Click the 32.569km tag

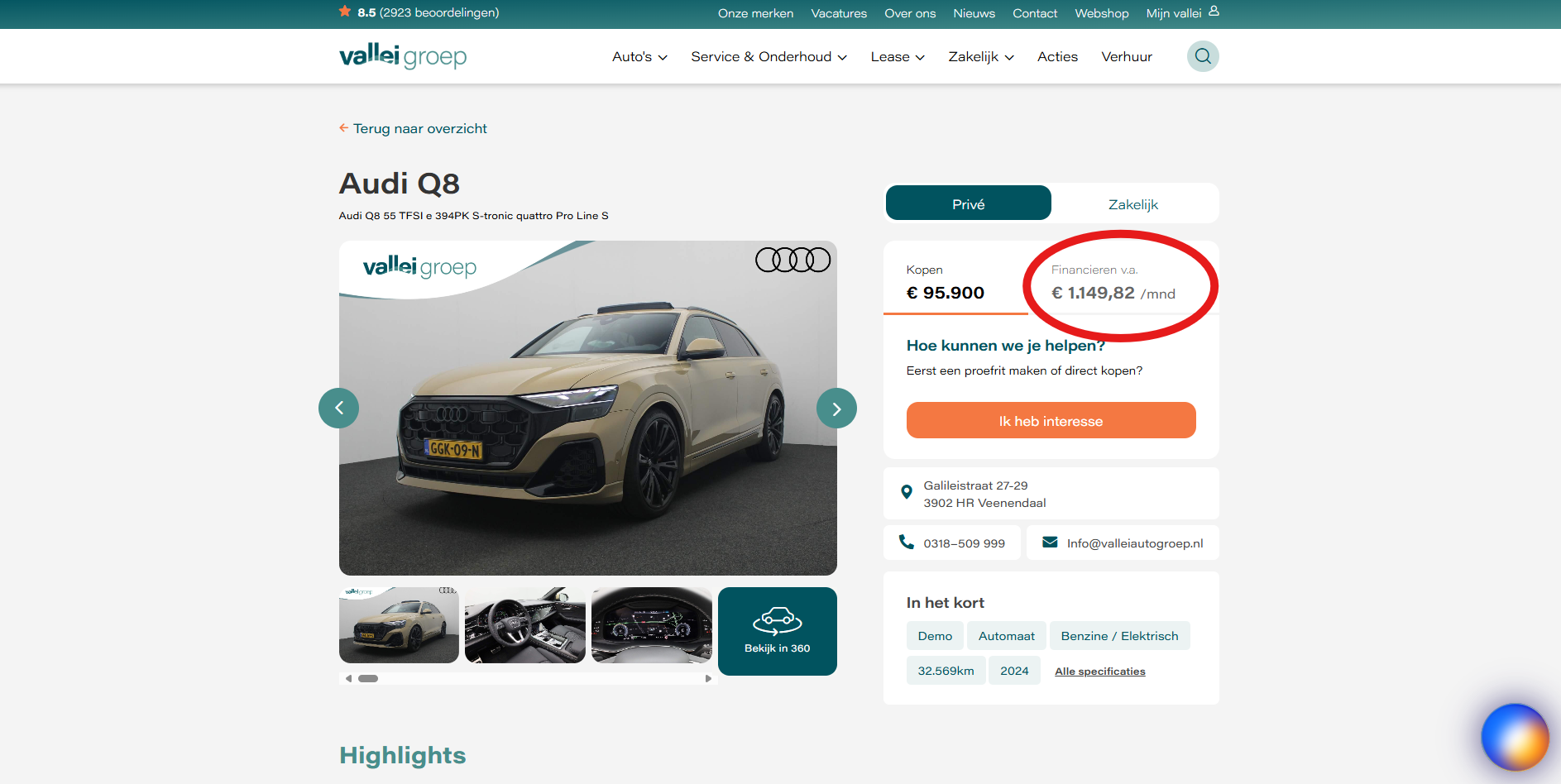click(946, 670)
